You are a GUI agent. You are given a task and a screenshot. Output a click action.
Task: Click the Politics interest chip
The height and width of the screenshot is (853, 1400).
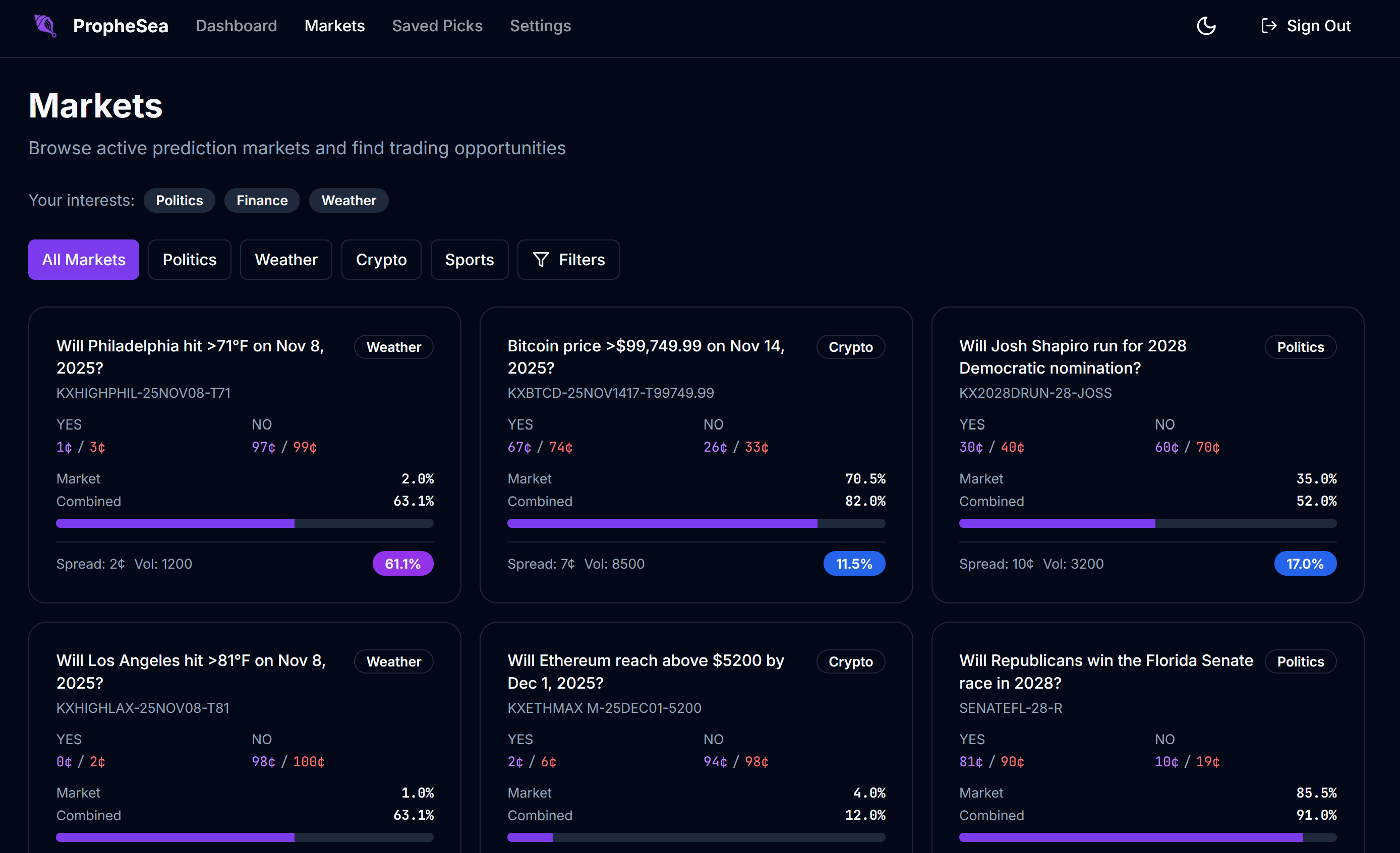click(x=179, y=201)
